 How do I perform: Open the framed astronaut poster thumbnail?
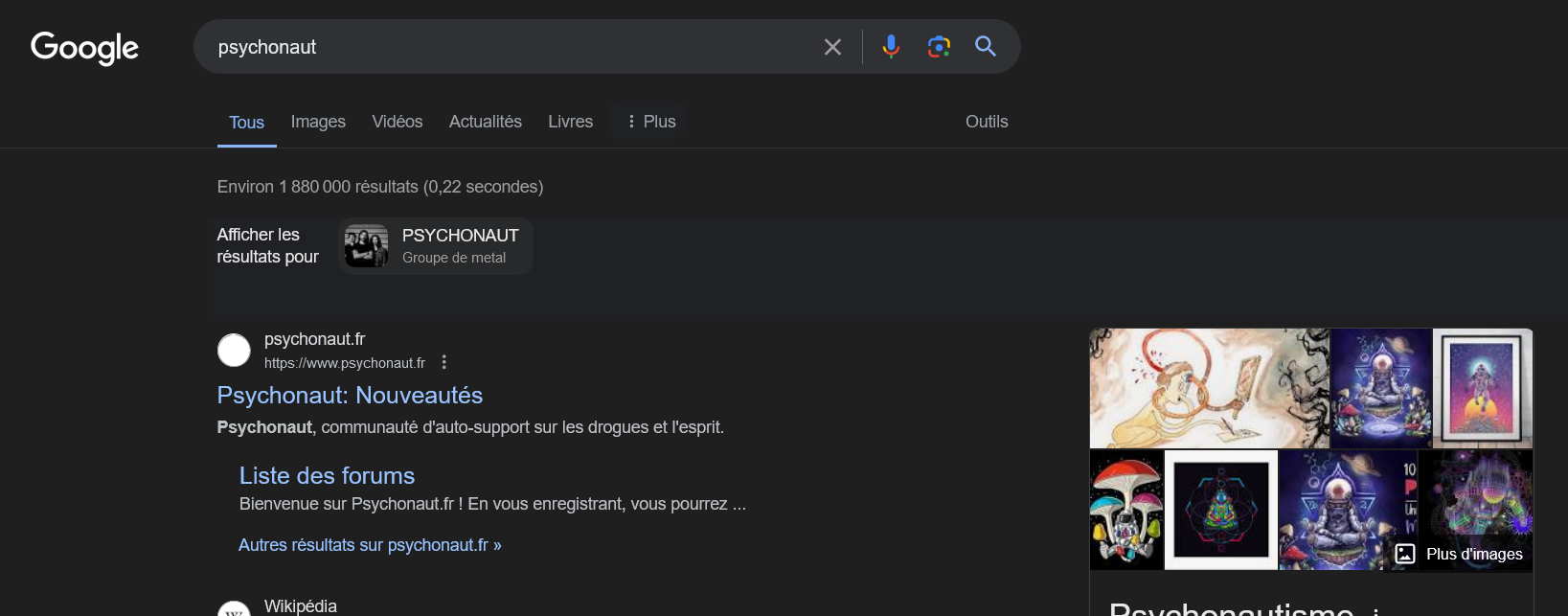coord(1483,388)
